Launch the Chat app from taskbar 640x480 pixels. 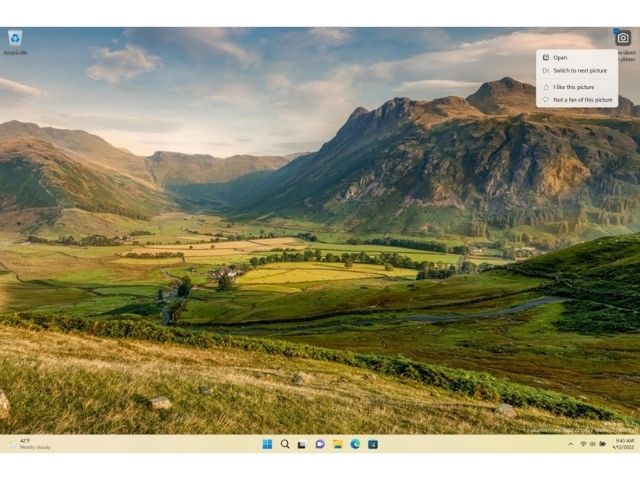coord(320,444)
